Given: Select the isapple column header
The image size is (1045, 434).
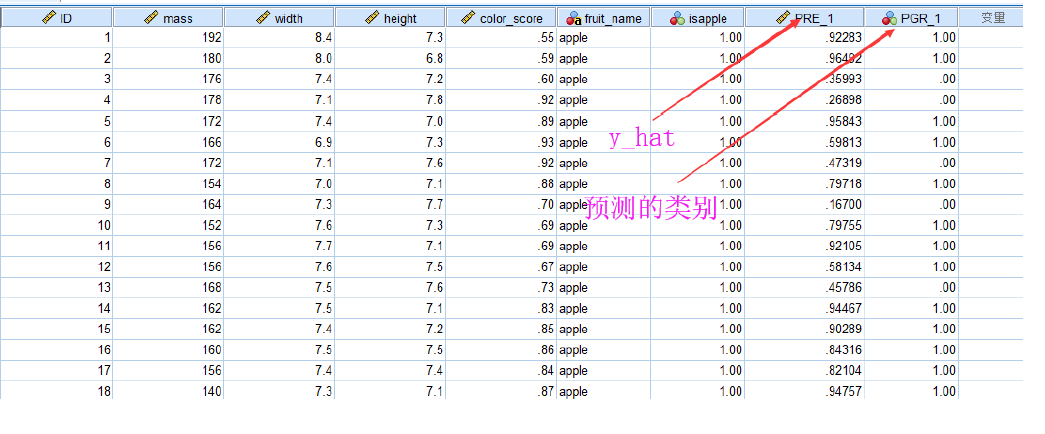Looking at the screenshot, I should tap(698, 18).
